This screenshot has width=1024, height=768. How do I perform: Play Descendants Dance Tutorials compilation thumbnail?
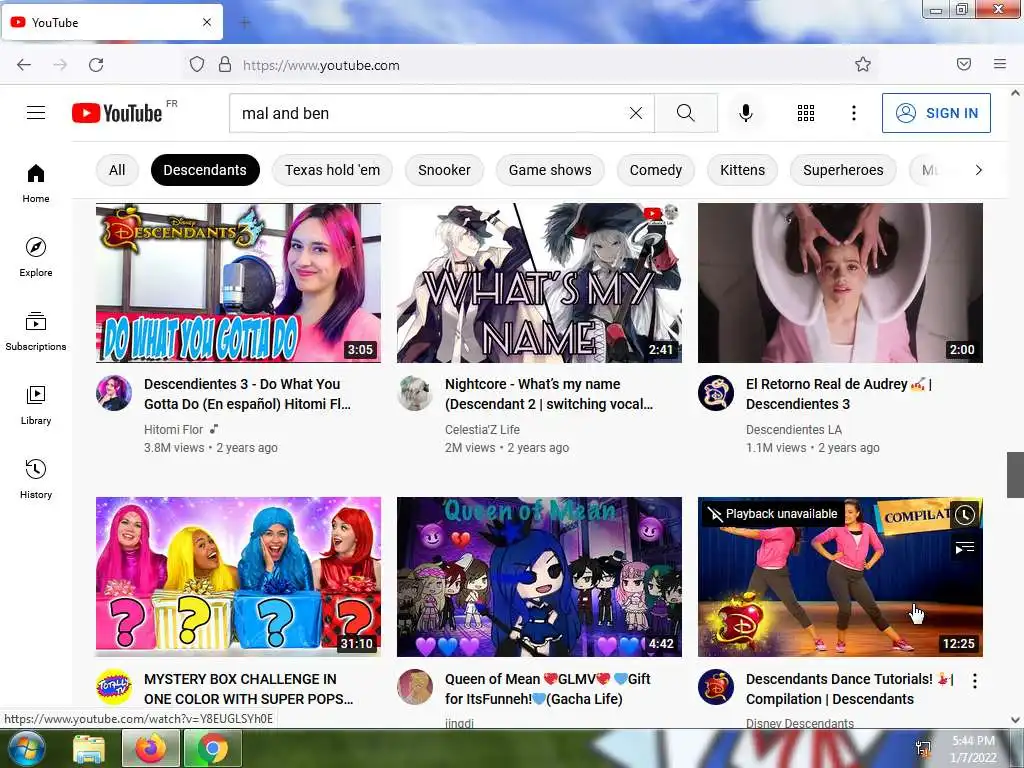(x=840, y=577)
